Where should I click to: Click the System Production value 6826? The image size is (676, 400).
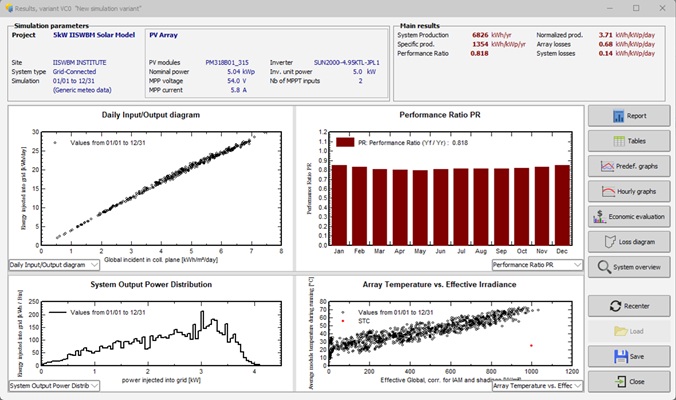pyautogui.click(x=480, y=35)
